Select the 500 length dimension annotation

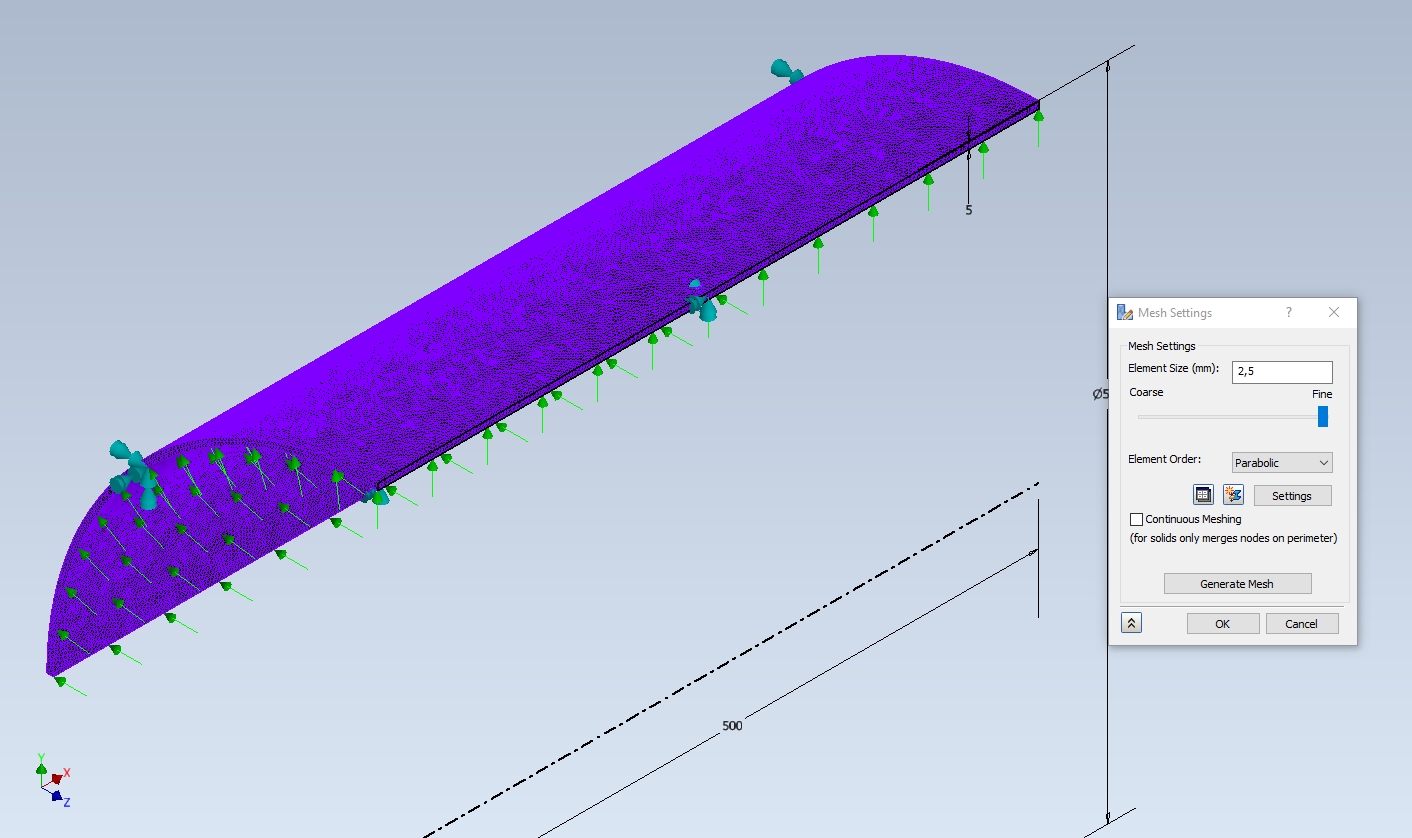pos(731,725)
